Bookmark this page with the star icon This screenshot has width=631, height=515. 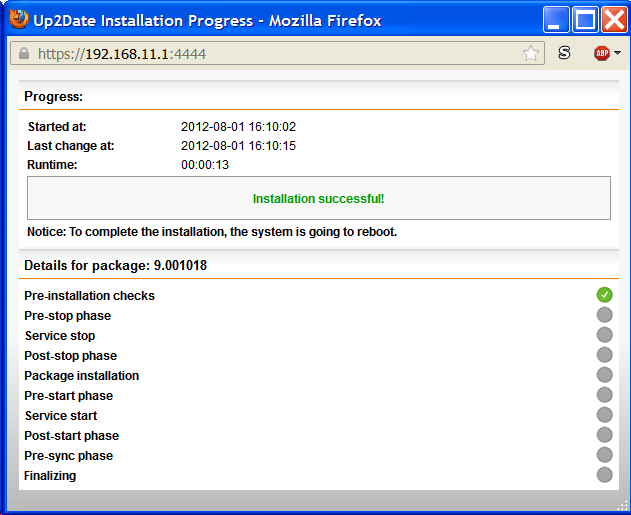(x=530, y=54)
